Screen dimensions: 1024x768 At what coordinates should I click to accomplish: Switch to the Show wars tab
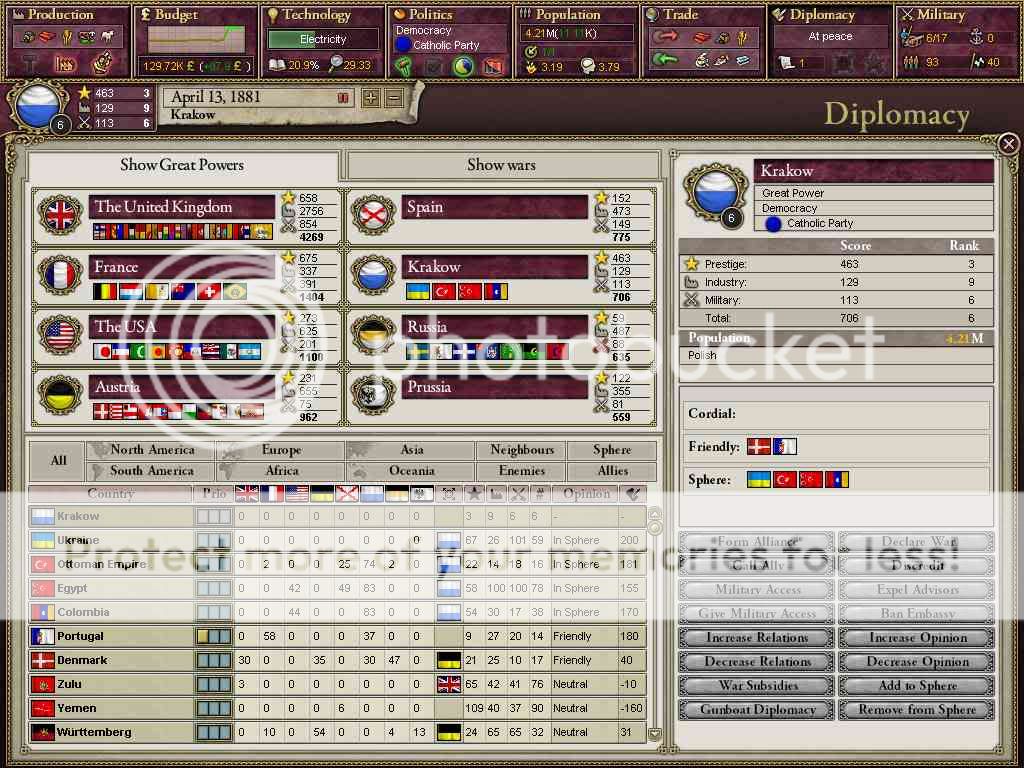(500, 165)
